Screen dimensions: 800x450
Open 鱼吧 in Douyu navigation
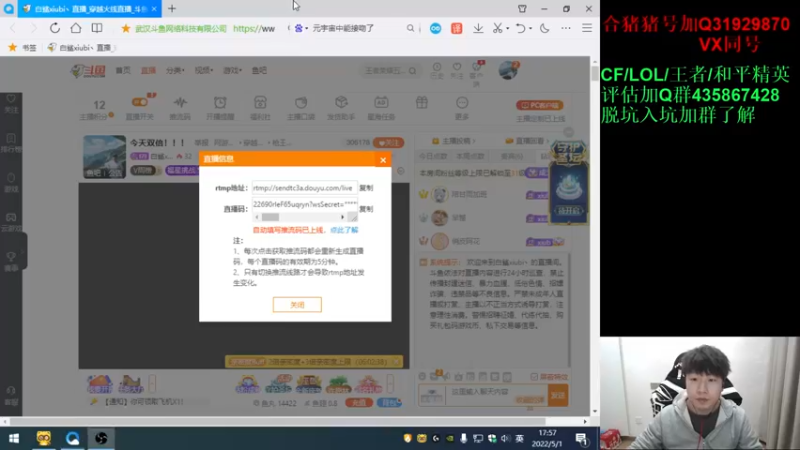click(x=259, y=70)
